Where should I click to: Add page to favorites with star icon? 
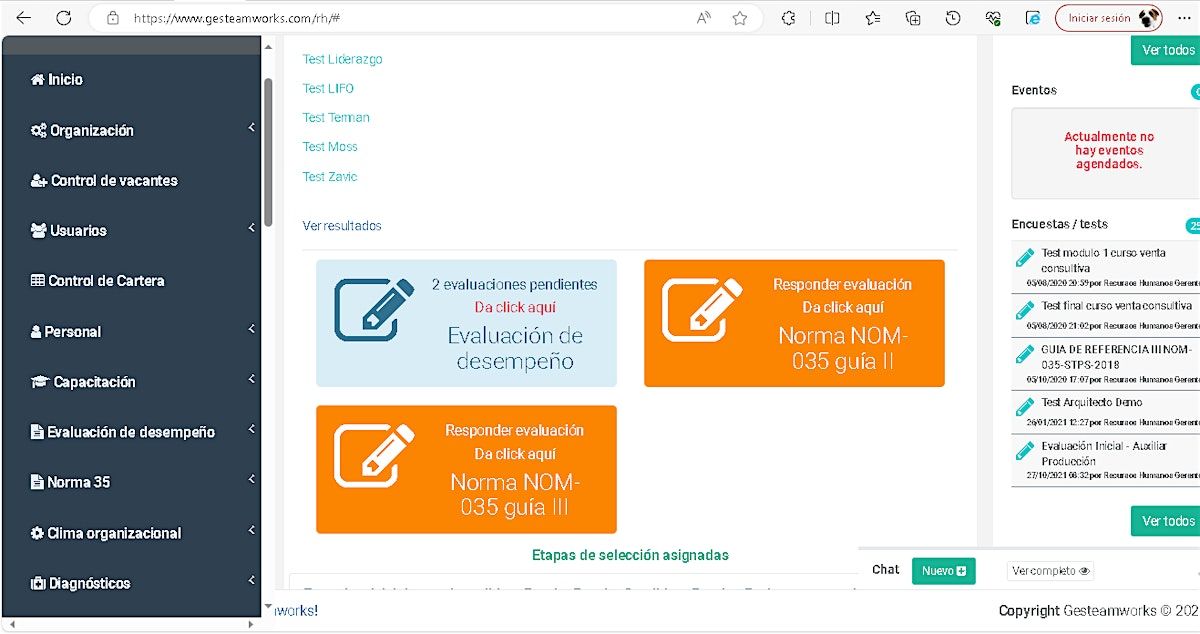740,18
